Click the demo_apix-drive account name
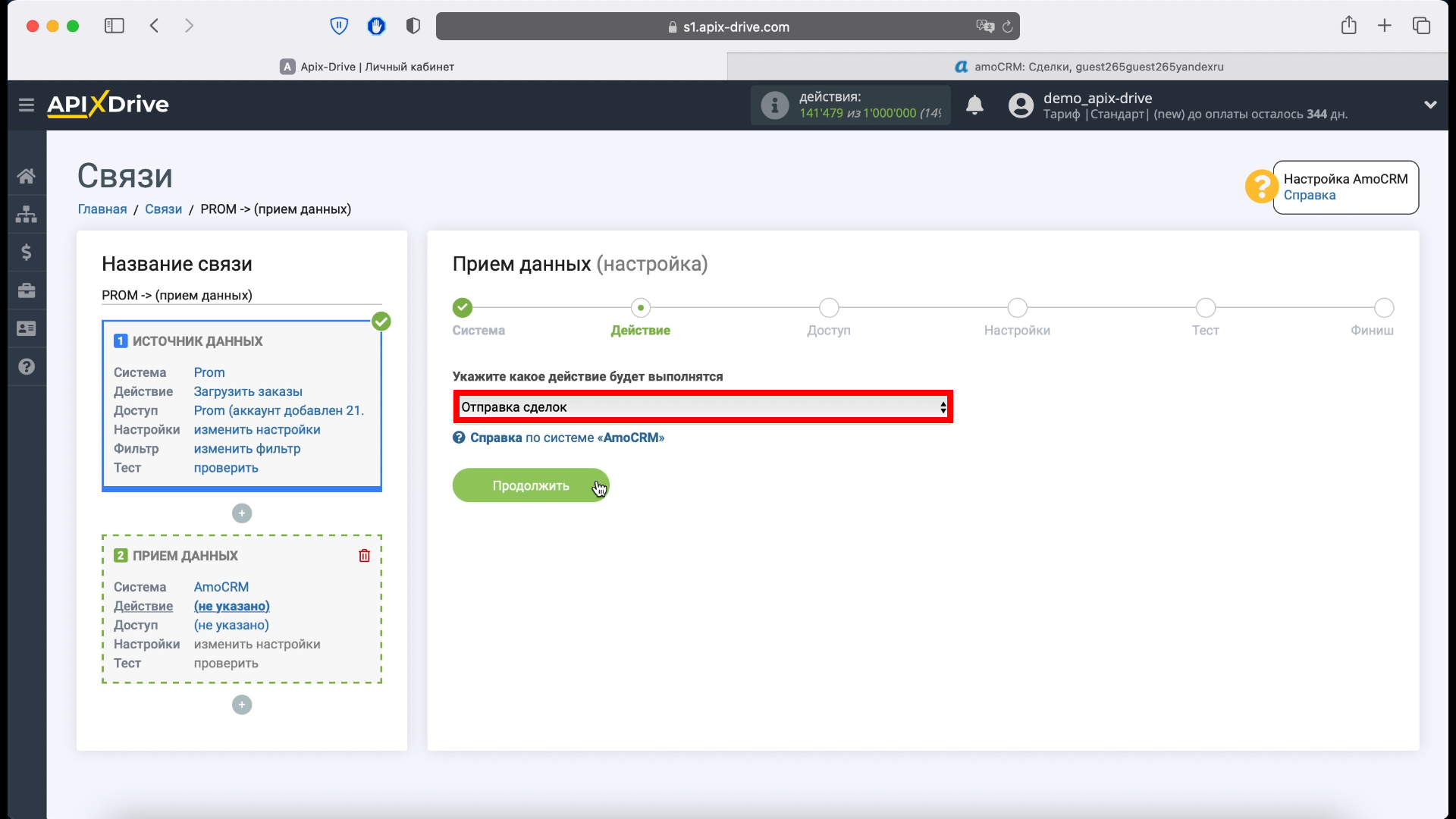1456x819 pixels. (x=1097, y=98)
